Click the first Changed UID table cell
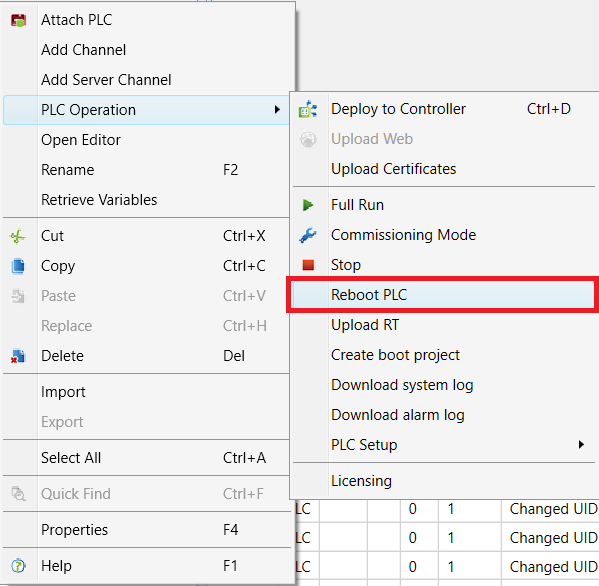The image size is (599, 586). click(x=550, y=509)
